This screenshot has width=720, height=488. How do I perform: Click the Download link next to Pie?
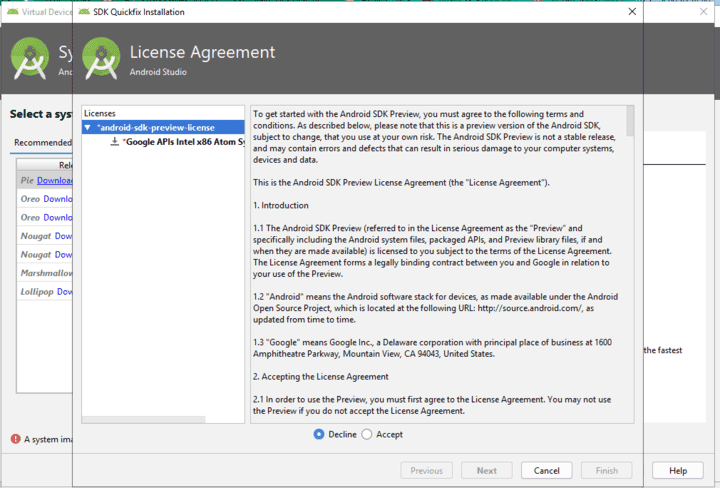pos(55,180)
